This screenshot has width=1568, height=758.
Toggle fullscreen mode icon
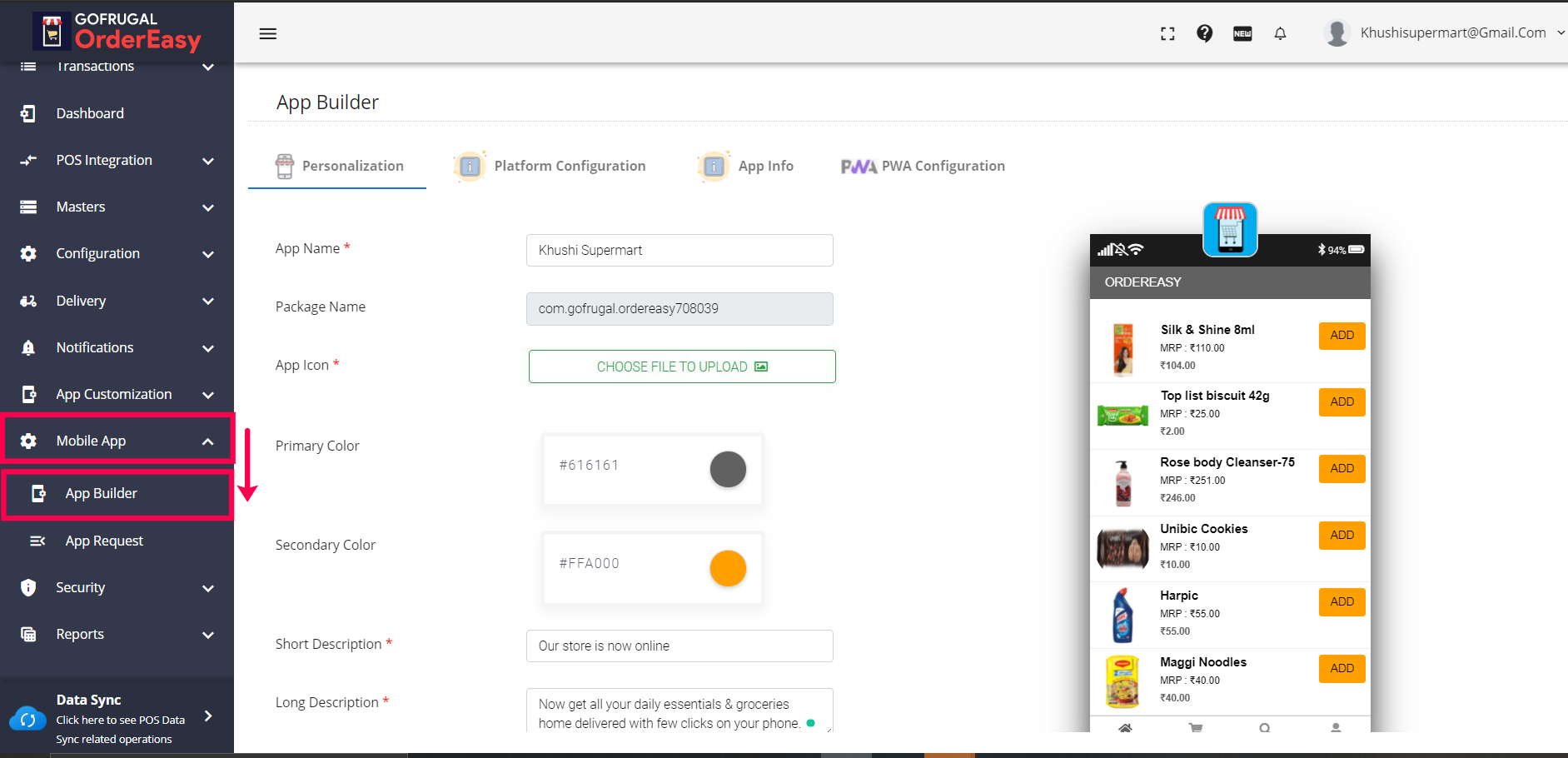tap(1167, 33)
